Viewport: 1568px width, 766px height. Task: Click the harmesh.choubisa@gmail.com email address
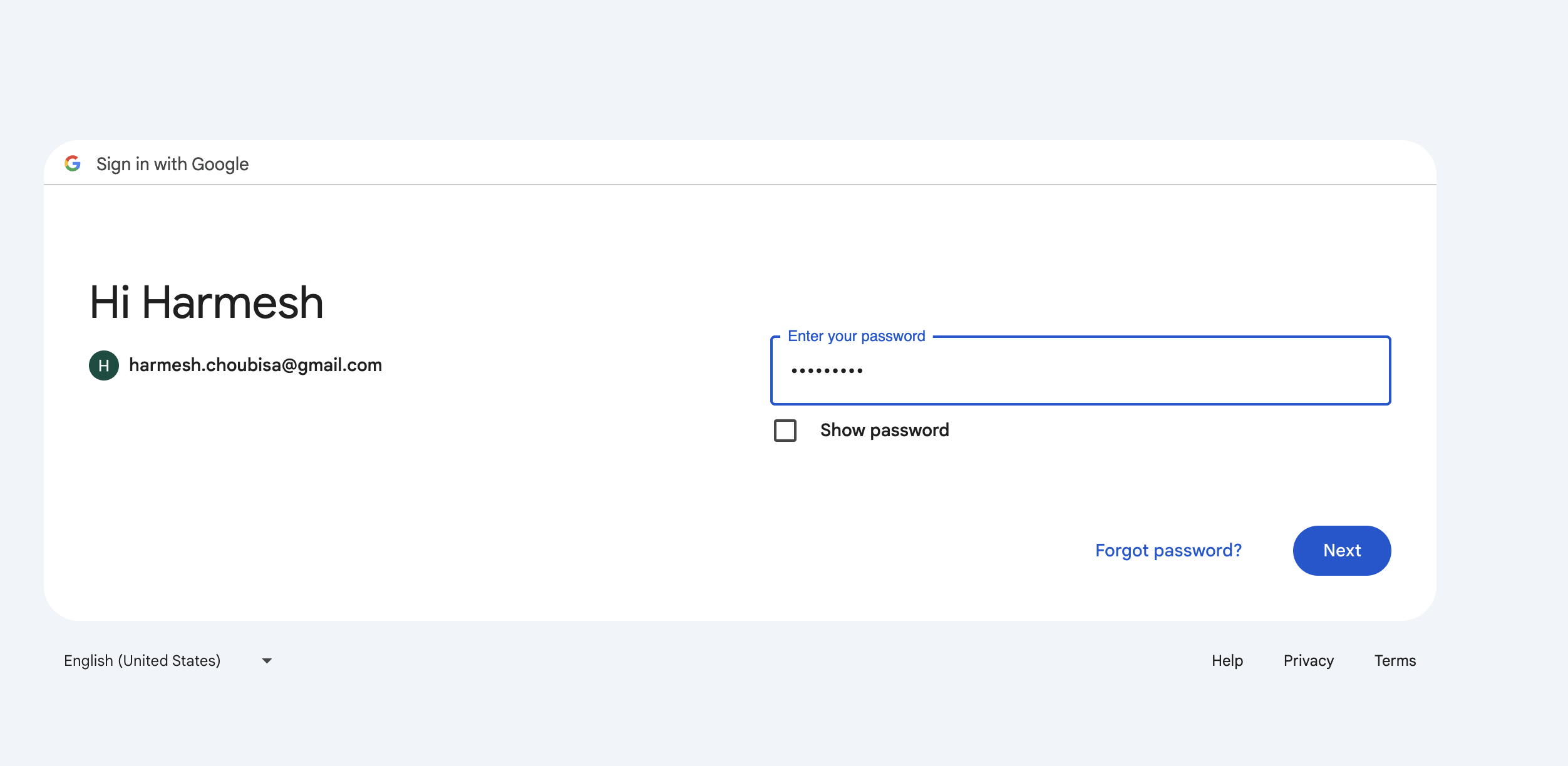pyautogui.click(x=255, y=365)
